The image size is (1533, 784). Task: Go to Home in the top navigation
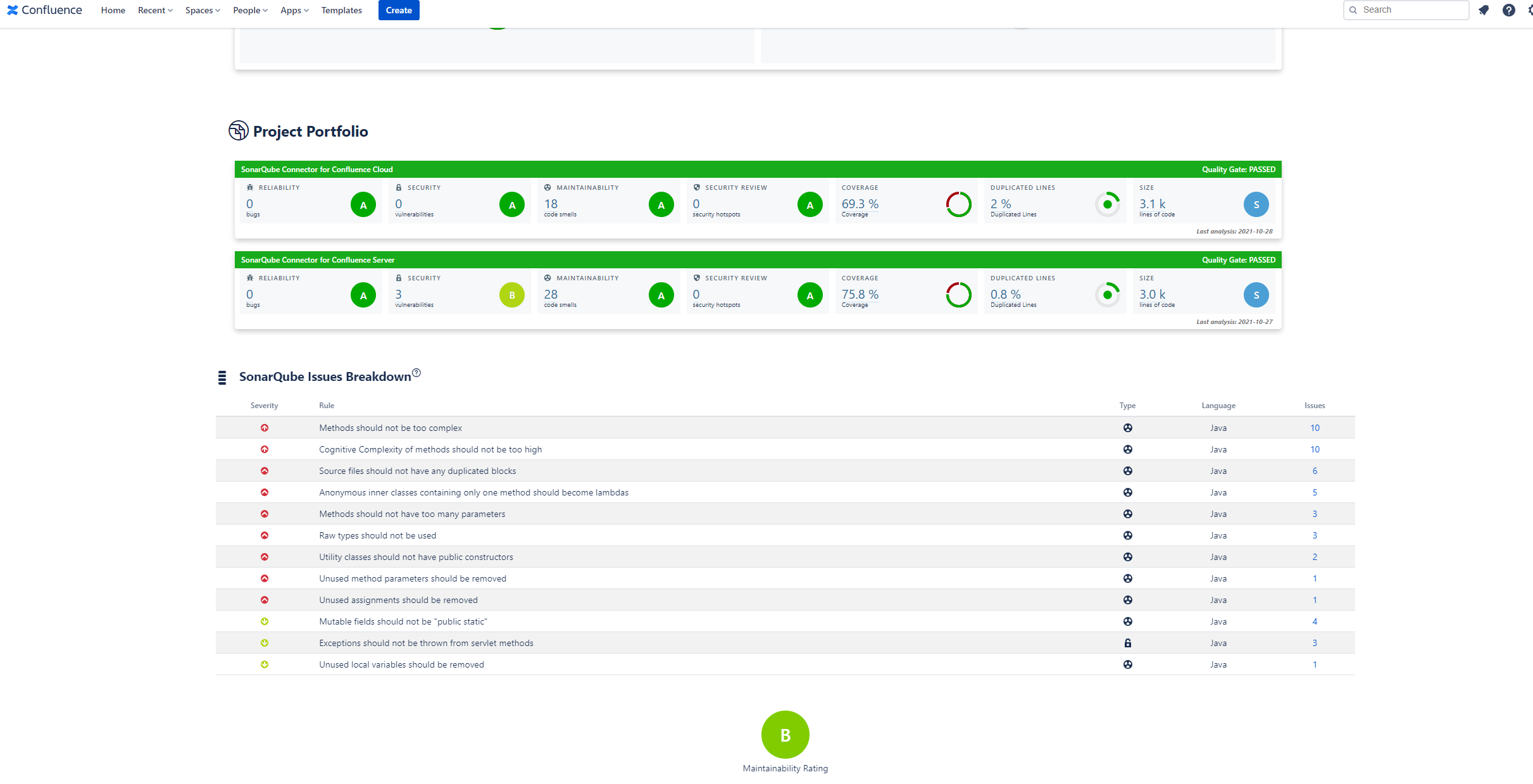[113, 10]
